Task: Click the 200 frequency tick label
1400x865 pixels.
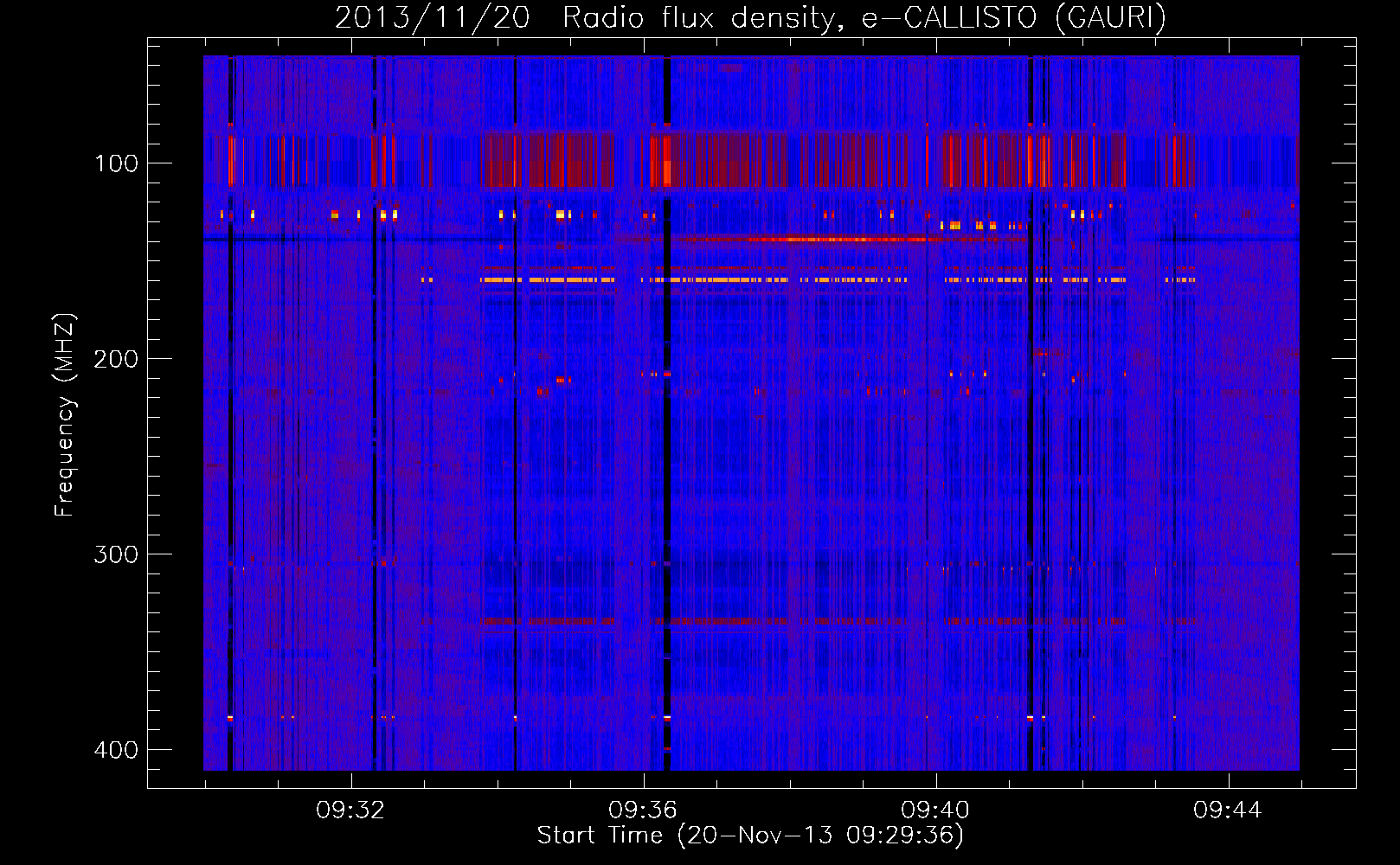Action: tap(116, 359)
